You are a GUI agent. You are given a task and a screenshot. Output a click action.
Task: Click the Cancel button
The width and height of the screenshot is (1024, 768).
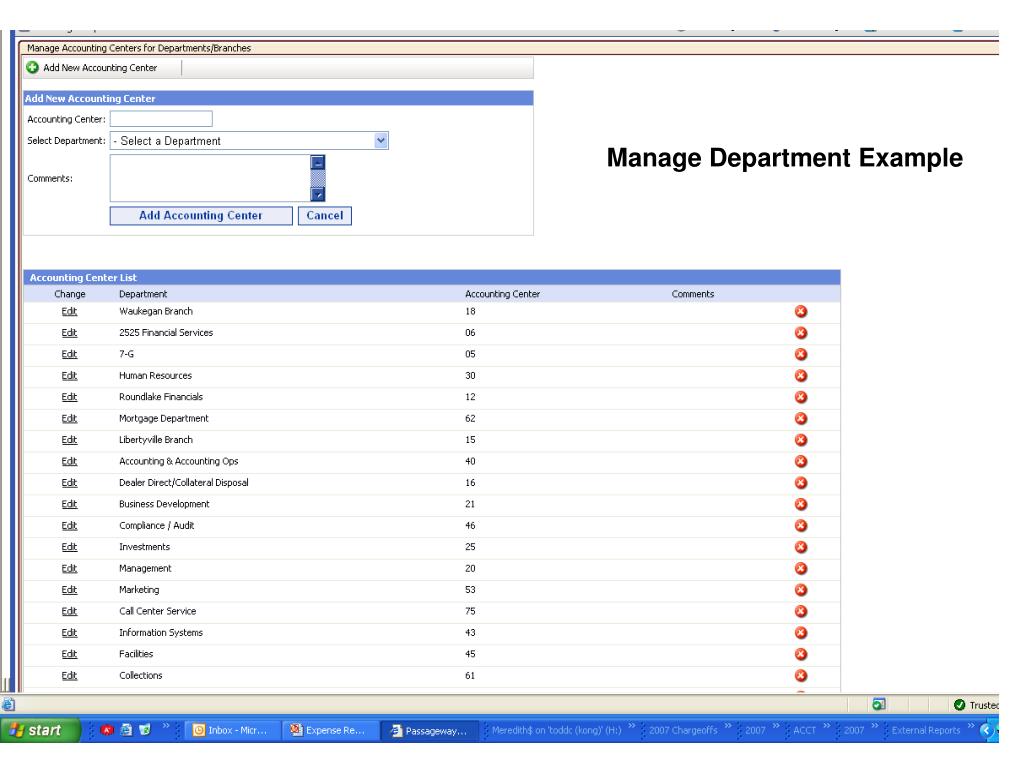point(325,216)
